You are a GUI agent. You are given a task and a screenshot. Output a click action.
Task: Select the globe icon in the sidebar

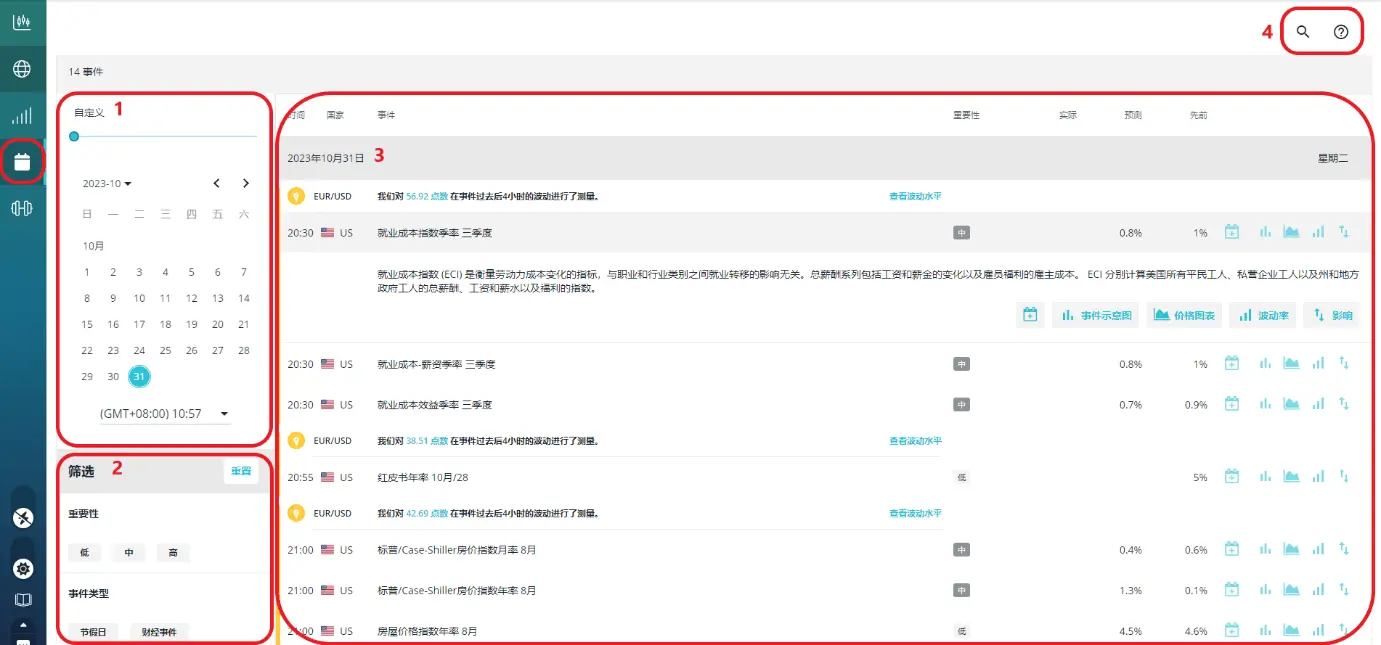pyautogui.click(x=22, y=68)
